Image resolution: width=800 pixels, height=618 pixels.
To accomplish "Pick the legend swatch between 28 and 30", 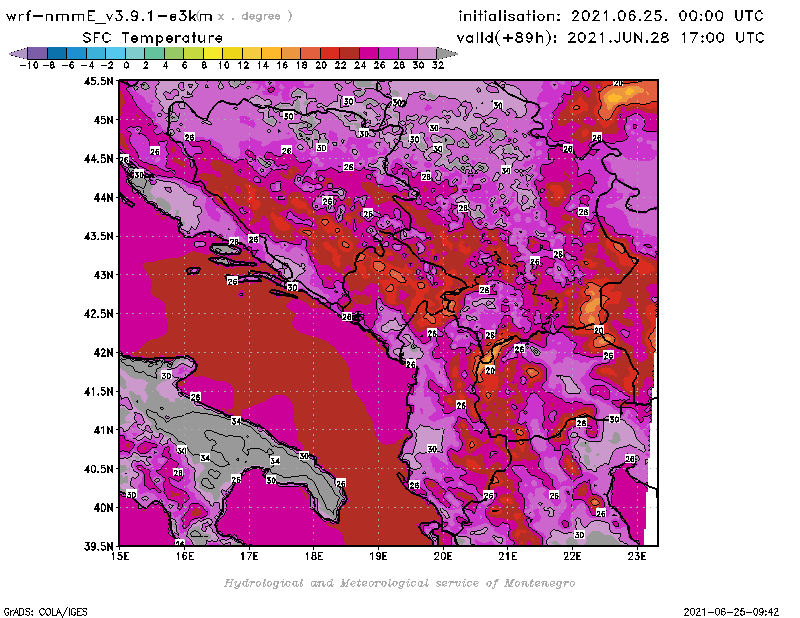I will click(x=408, y=54).
